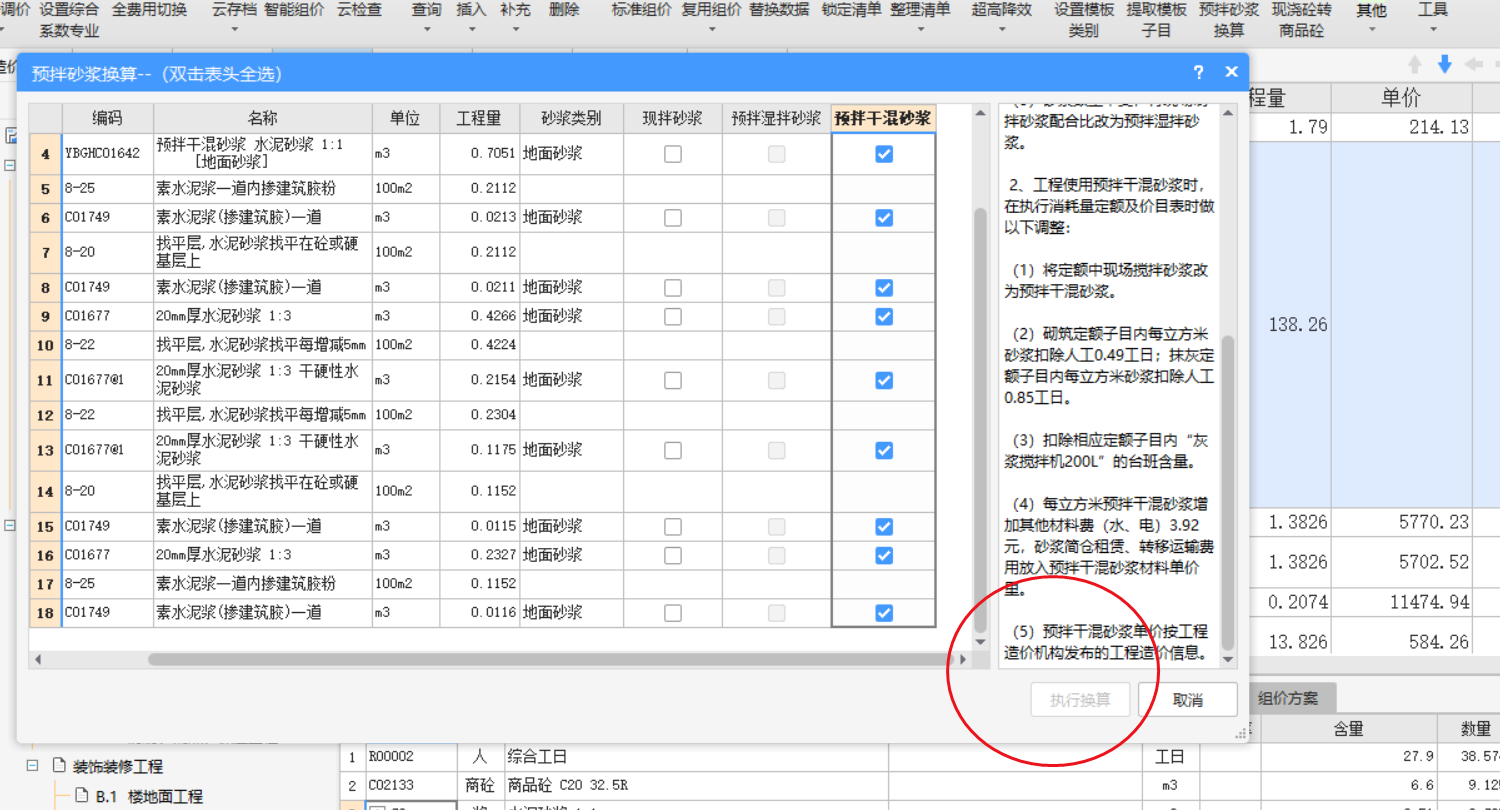Click document icon beside 装饰装修工程
Screen dimensions: 1500x810
(x=58, y=767)
